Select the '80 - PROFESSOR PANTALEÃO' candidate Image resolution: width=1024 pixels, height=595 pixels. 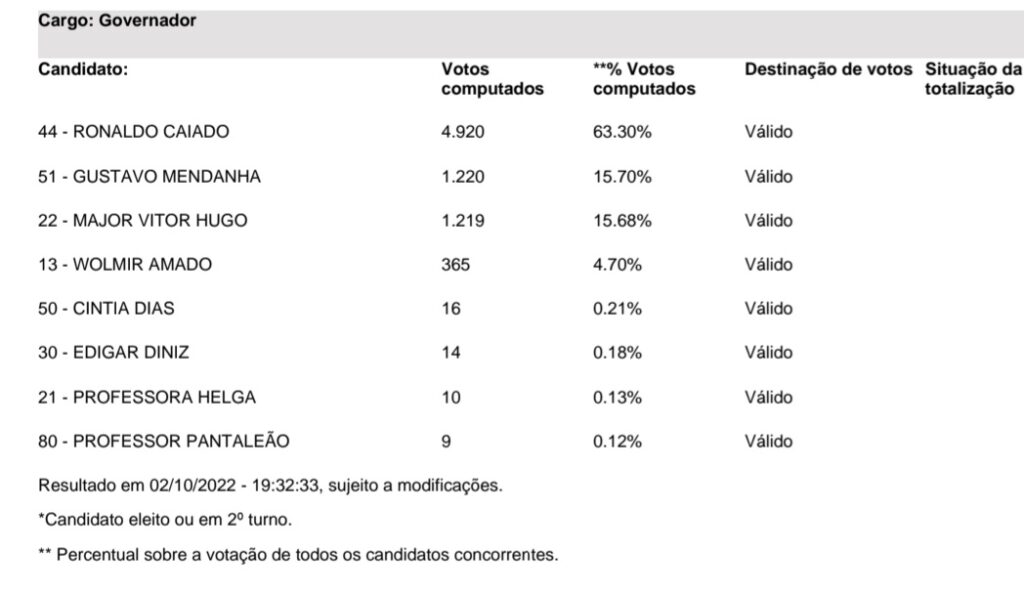coord(163,441)
